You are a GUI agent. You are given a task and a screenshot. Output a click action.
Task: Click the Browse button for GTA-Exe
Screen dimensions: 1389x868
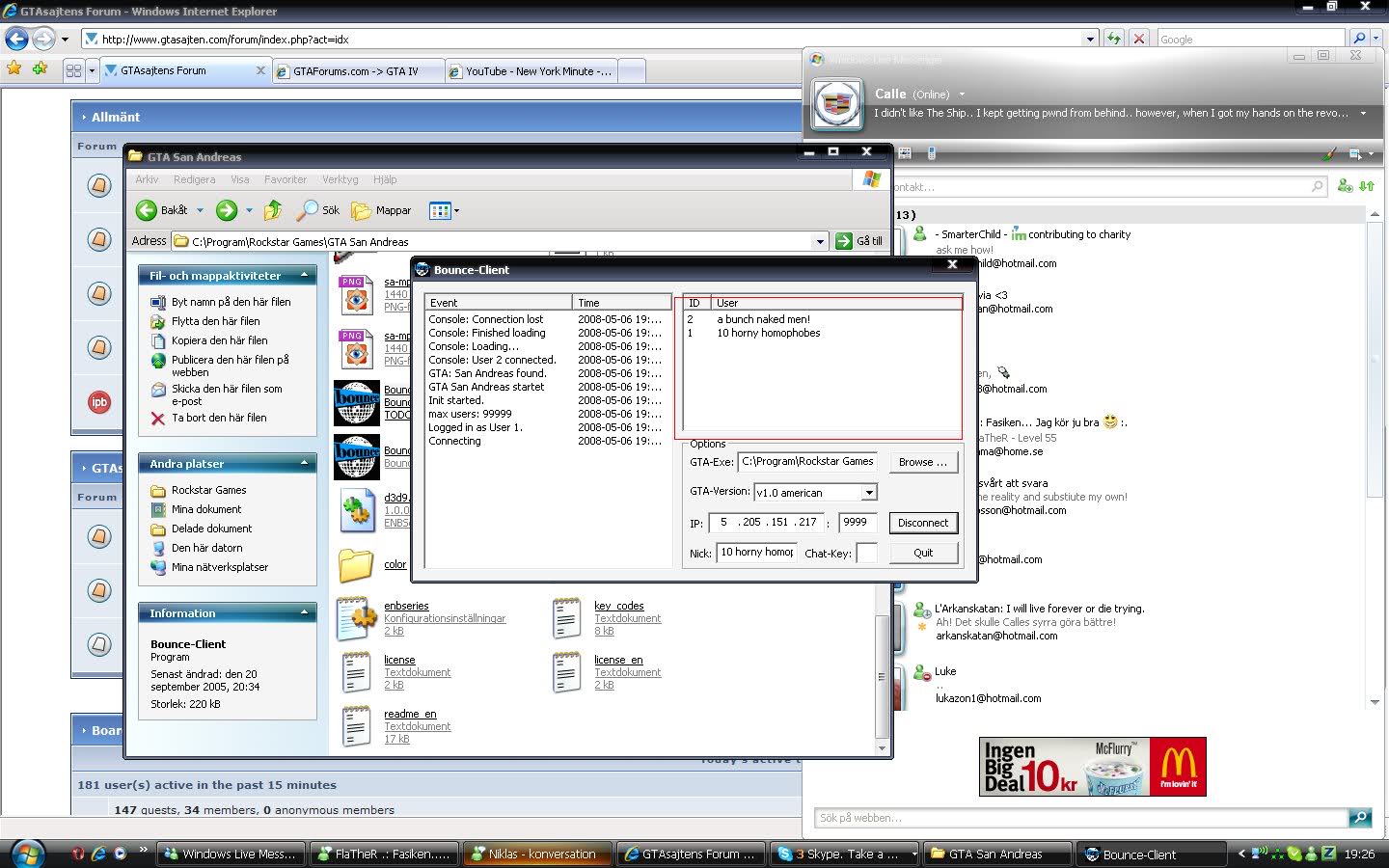pos(922,462)
